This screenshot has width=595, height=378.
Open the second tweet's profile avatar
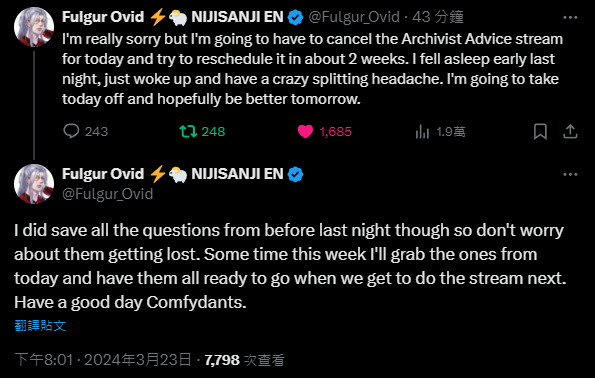(x=34, y=184)
